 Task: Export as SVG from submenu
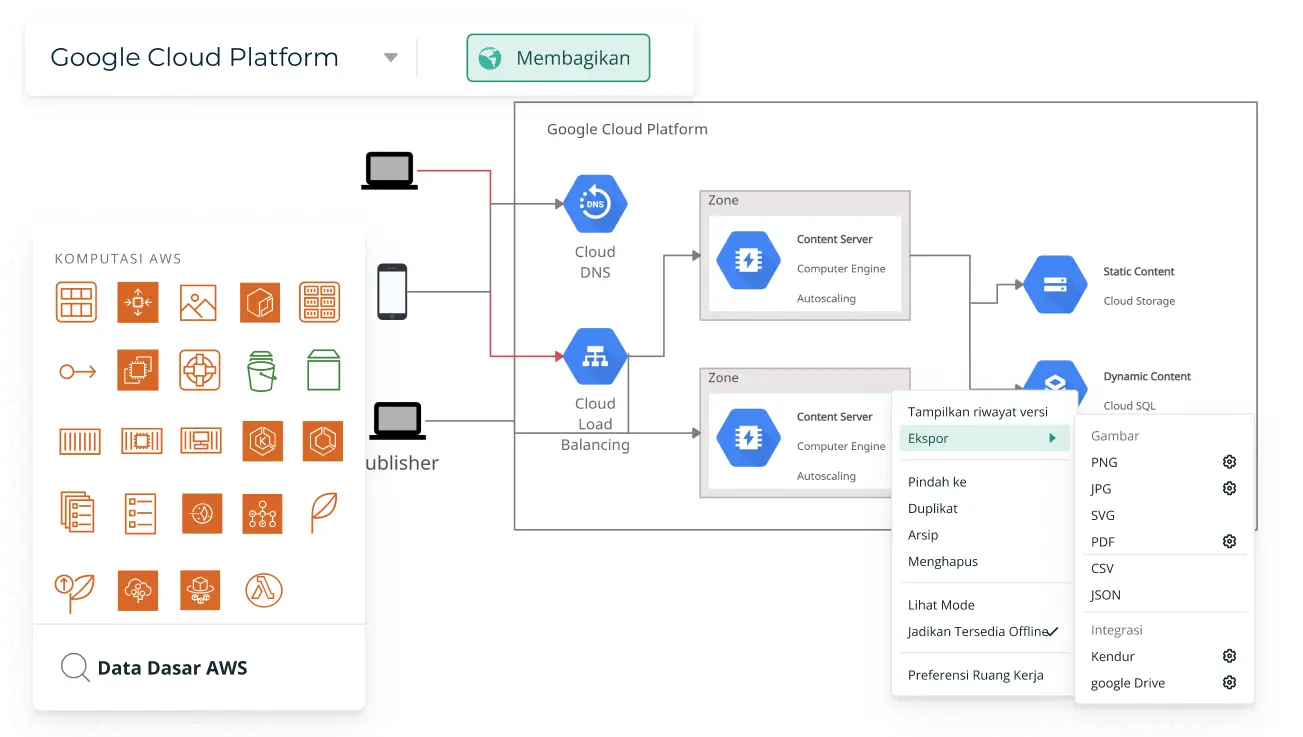coord(1103,515)
